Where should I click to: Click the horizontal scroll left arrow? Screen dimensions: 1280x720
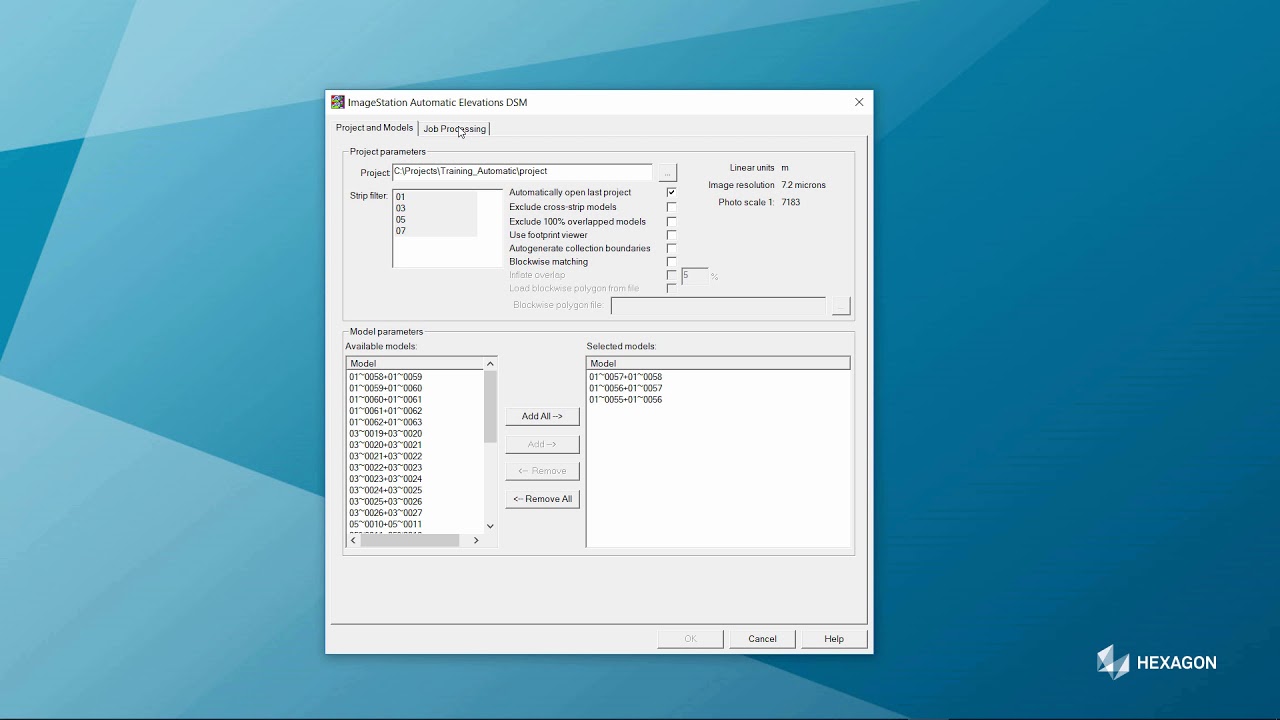tap(353, 540)
